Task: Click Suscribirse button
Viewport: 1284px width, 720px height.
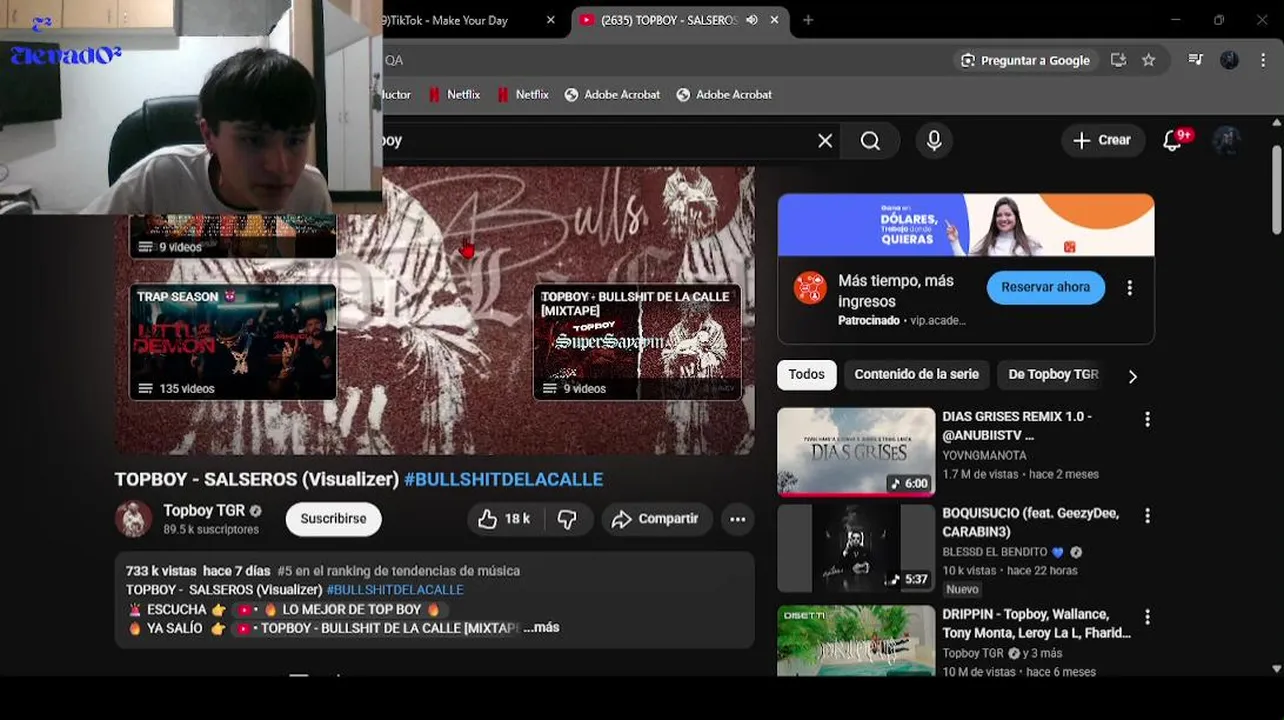Action: pos(334,519)
